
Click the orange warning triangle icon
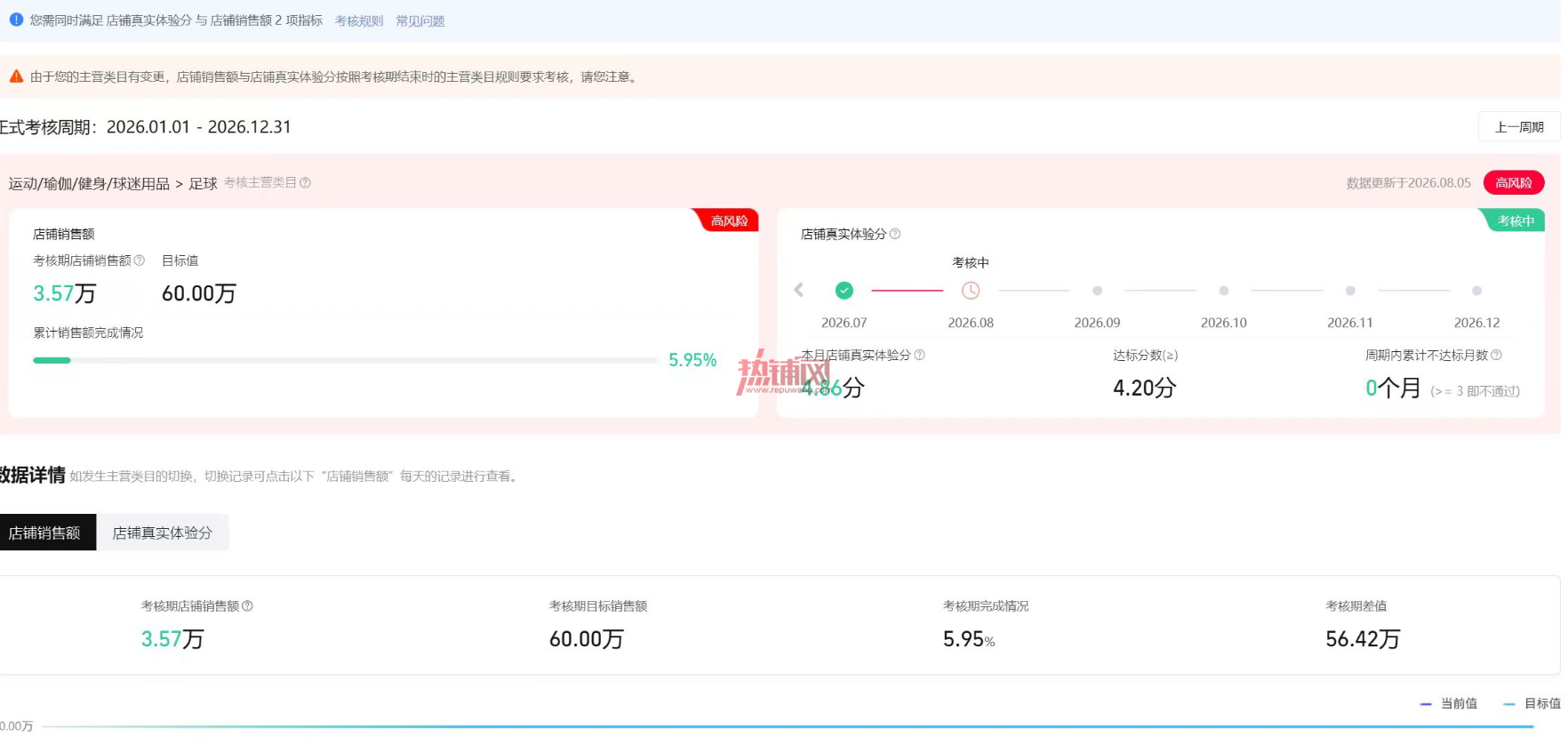(x=16, y=76)
